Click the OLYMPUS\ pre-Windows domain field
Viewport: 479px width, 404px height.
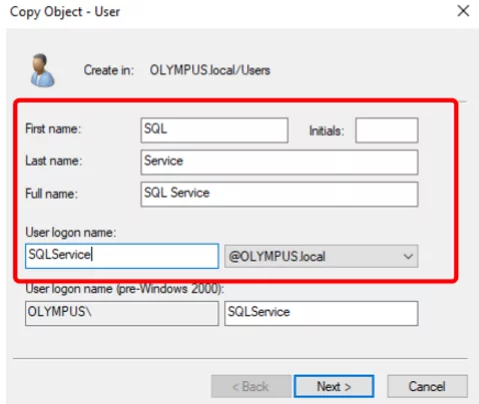coord(122,313)
